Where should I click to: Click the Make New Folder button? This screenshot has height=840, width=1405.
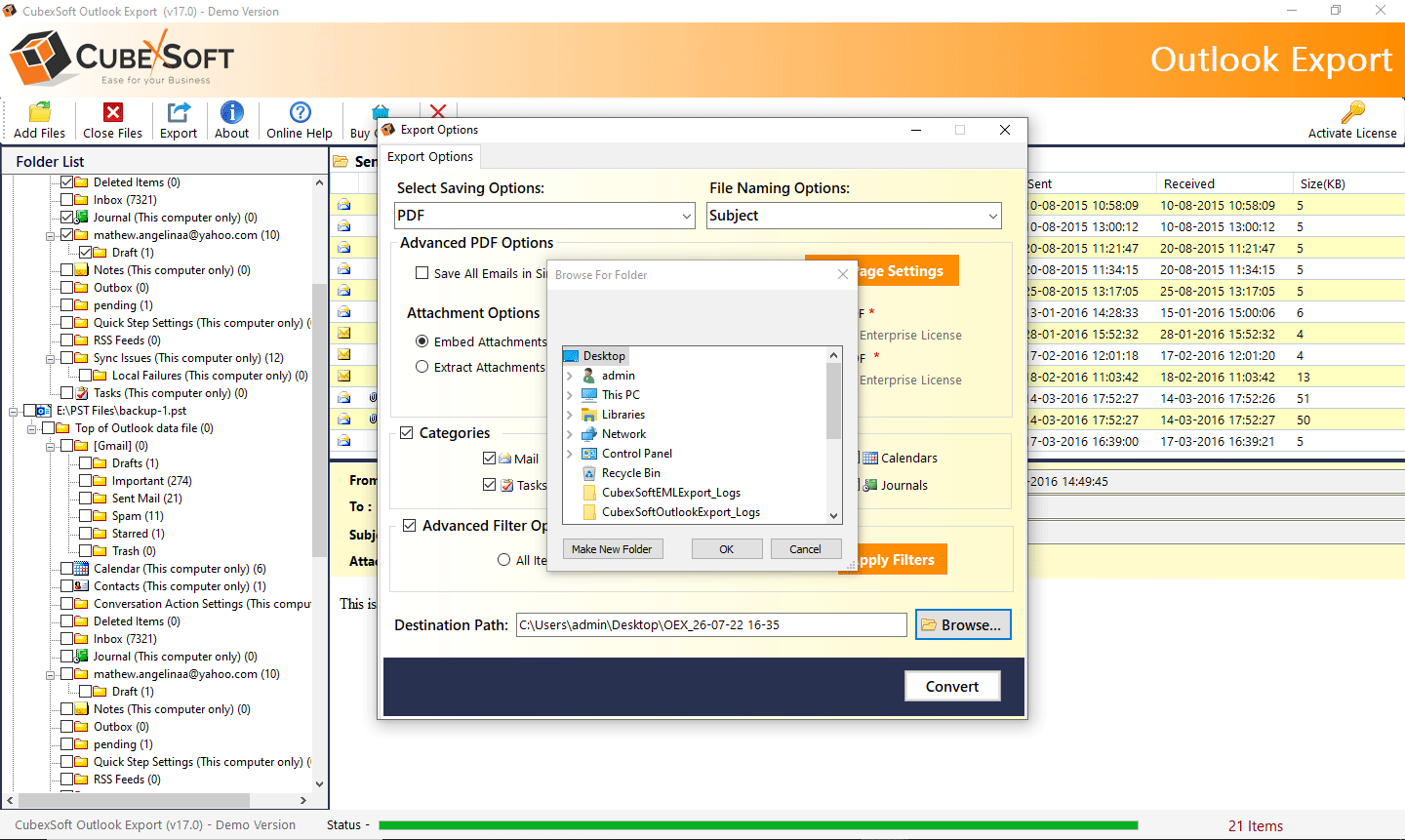point(612,549)
